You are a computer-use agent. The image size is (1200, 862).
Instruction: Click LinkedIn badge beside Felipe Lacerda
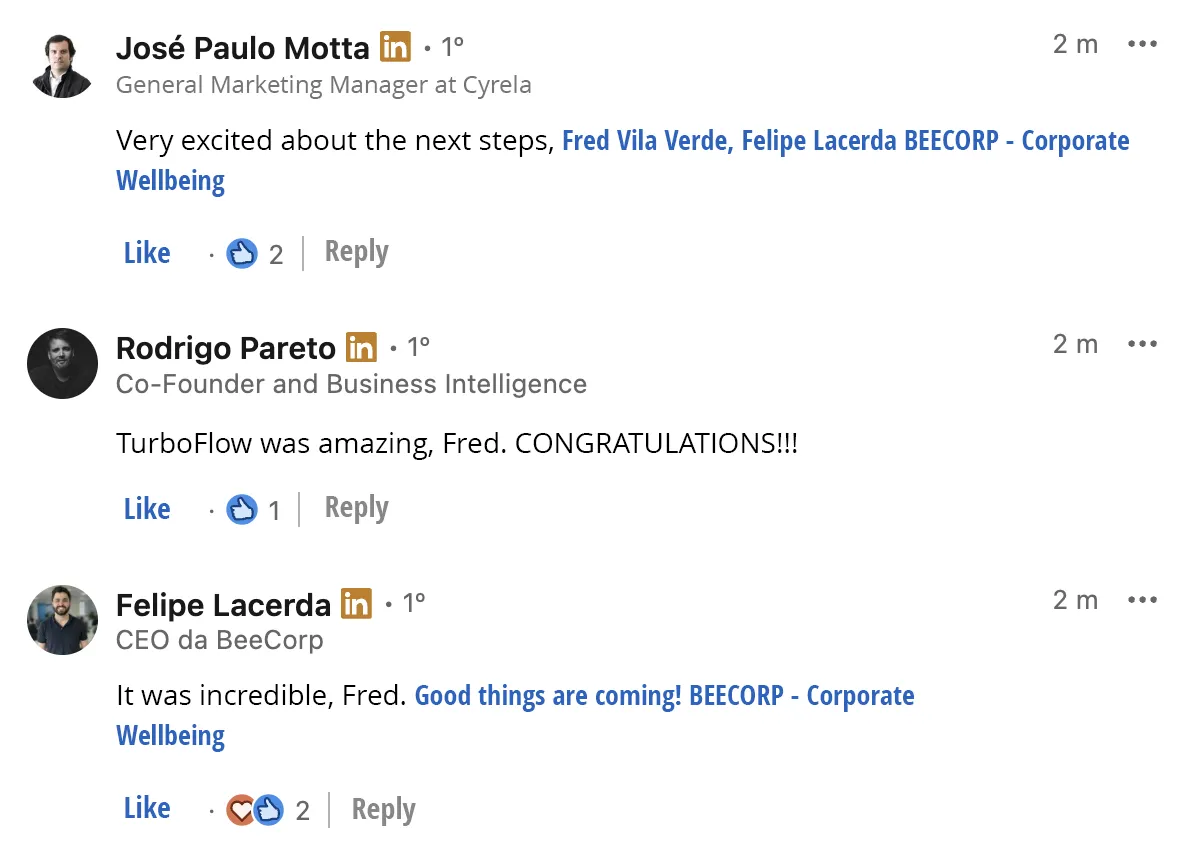click(356, 603)
